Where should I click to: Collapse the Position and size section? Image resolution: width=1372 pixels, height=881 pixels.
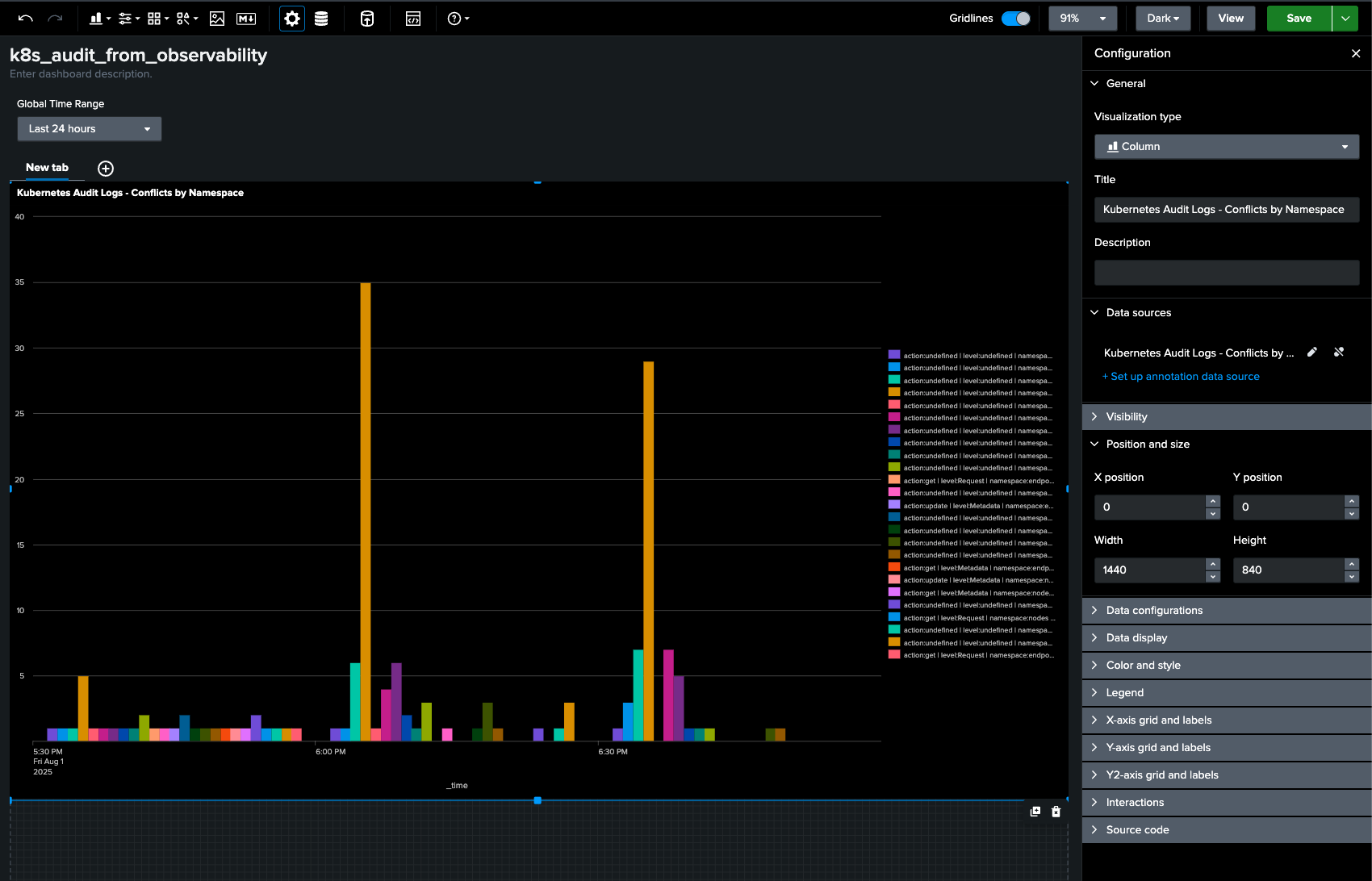[1148, 444]
